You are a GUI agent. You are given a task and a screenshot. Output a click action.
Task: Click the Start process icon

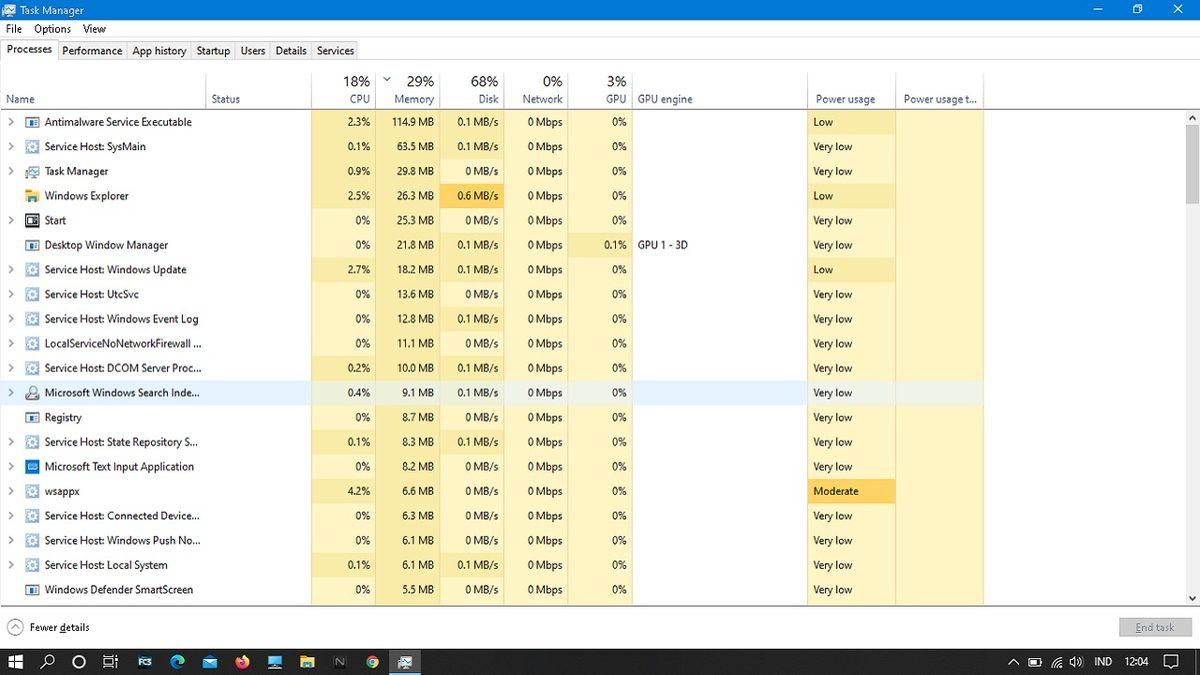[33, 220]
